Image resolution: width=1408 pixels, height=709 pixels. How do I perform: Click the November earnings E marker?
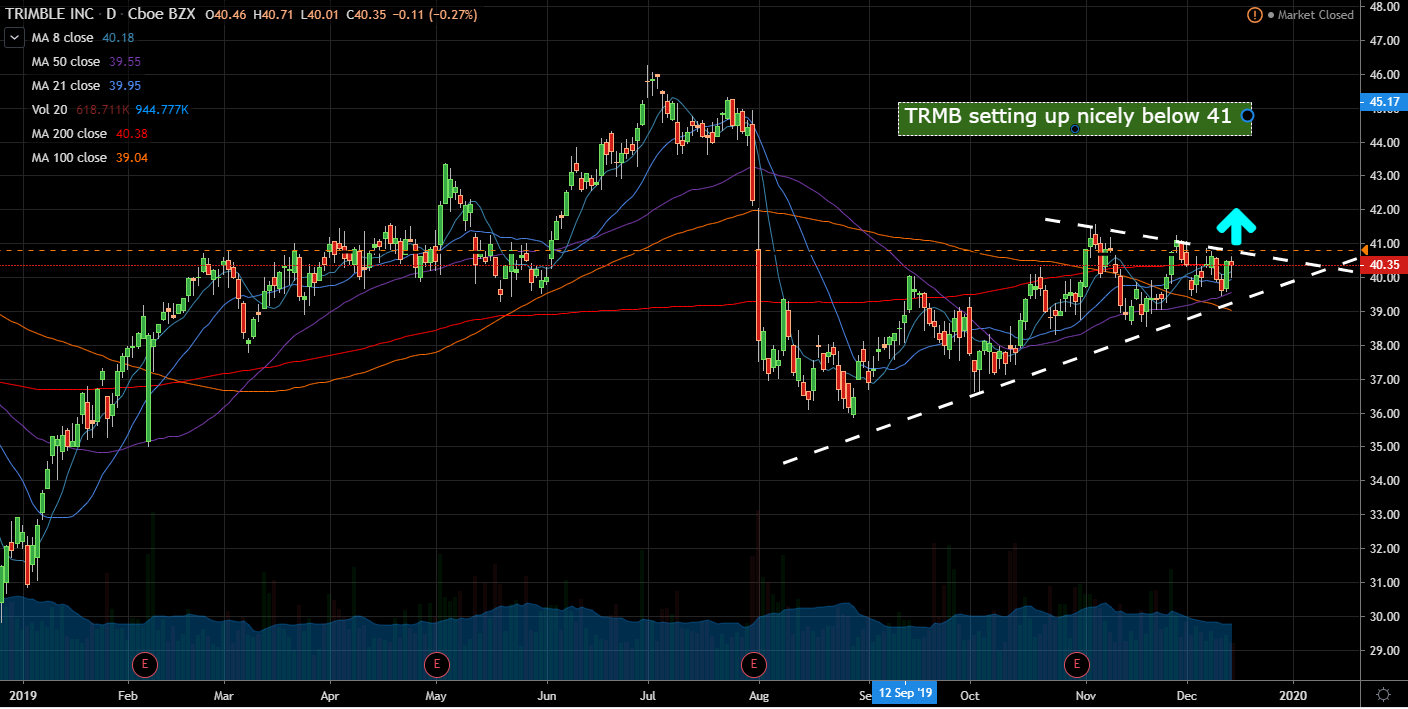click(x=1077, y=662)
